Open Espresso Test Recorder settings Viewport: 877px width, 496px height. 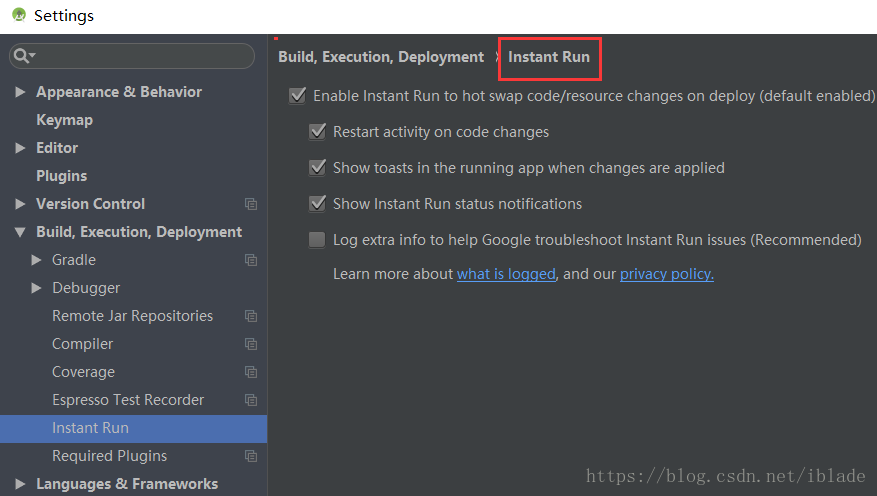pos(128,400)
